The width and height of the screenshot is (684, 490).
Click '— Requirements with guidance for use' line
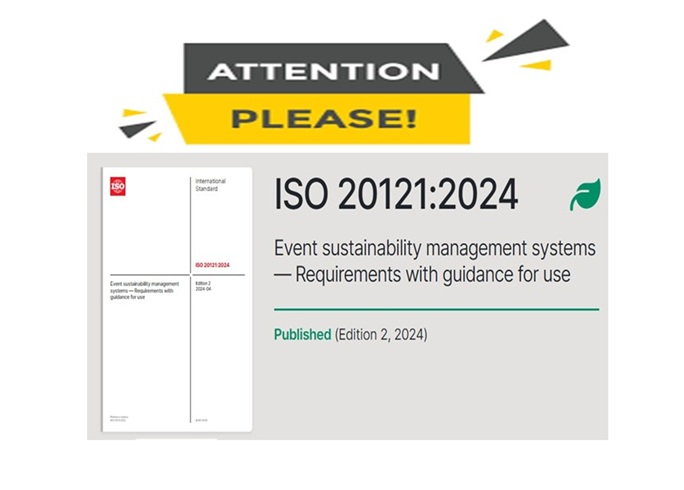(422, 275)
